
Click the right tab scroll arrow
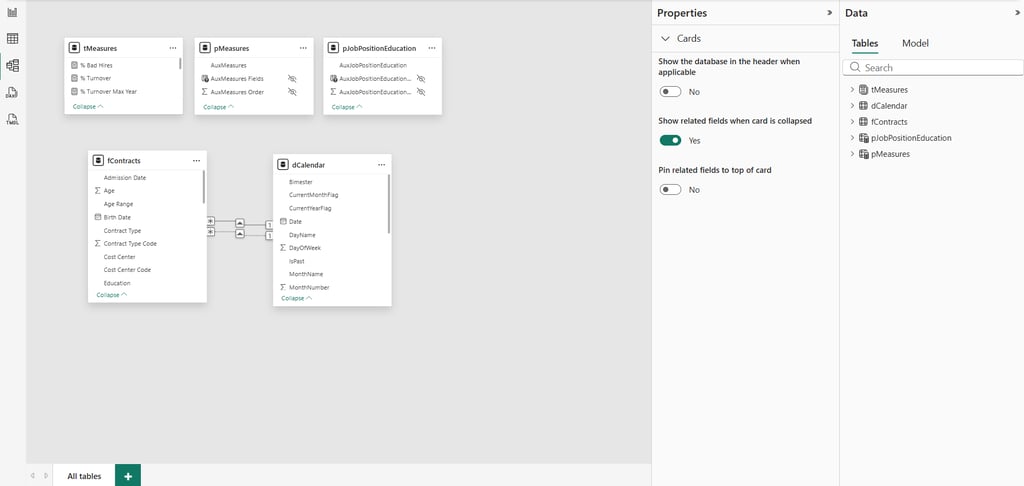(46, 476)
